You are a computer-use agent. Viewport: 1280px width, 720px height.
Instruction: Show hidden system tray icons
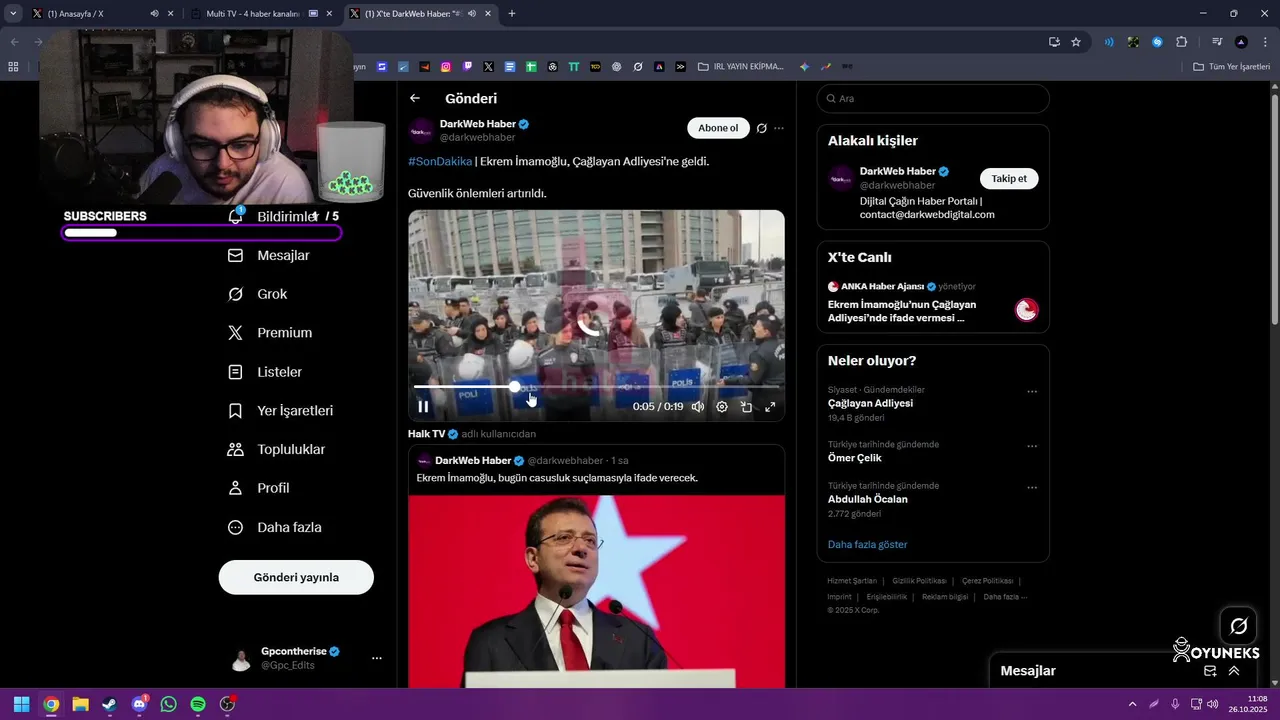1132,704
